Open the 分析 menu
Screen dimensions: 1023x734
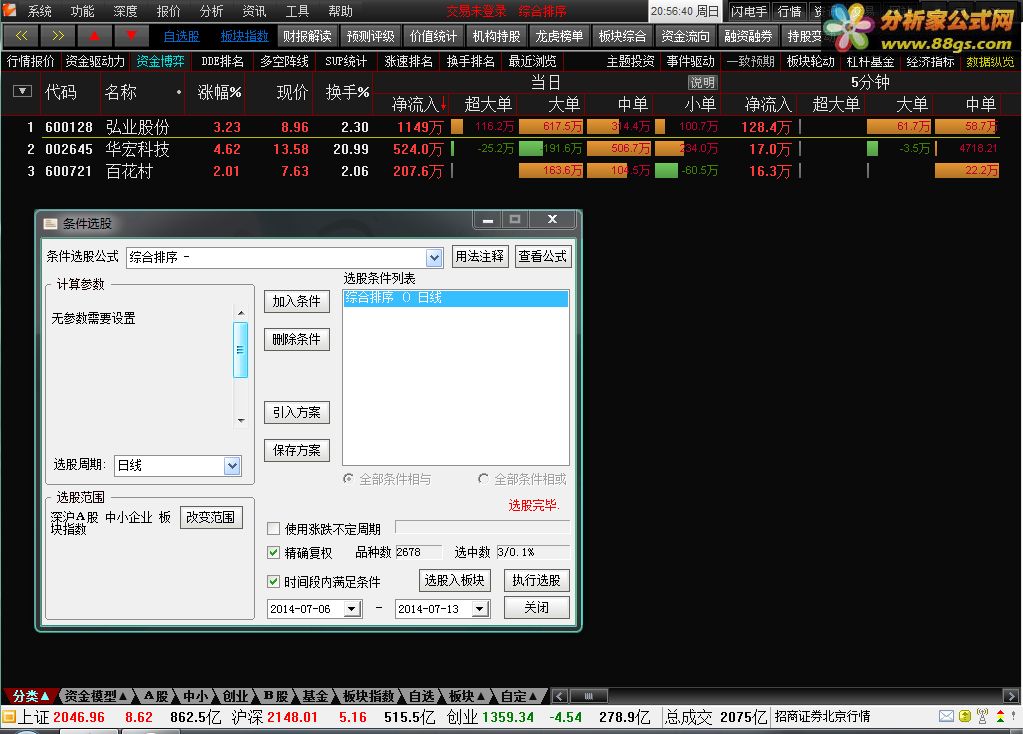click(211, 11)
